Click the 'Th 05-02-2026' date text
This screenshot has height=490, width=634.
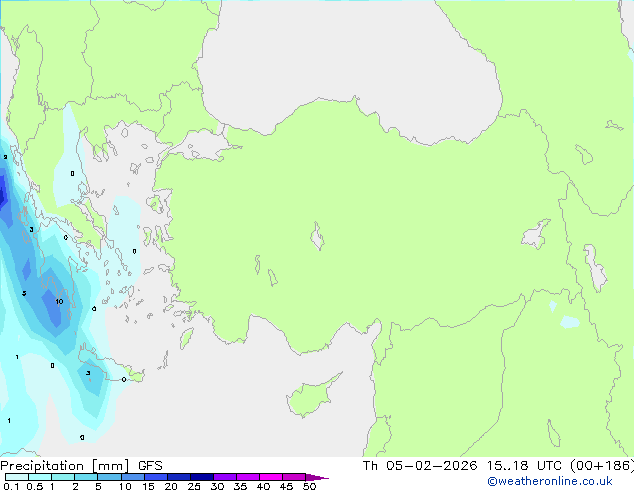pyautogui.click(x=420, y=466)
